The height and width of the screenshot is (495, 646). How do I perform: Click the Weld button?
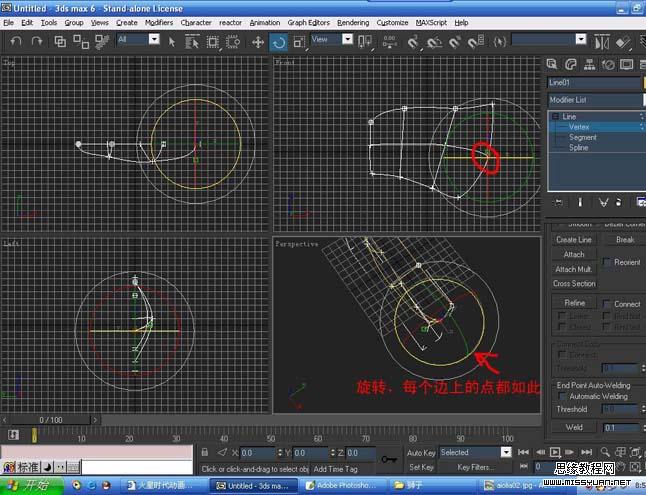pyautogui.click(x=574, y=427)
